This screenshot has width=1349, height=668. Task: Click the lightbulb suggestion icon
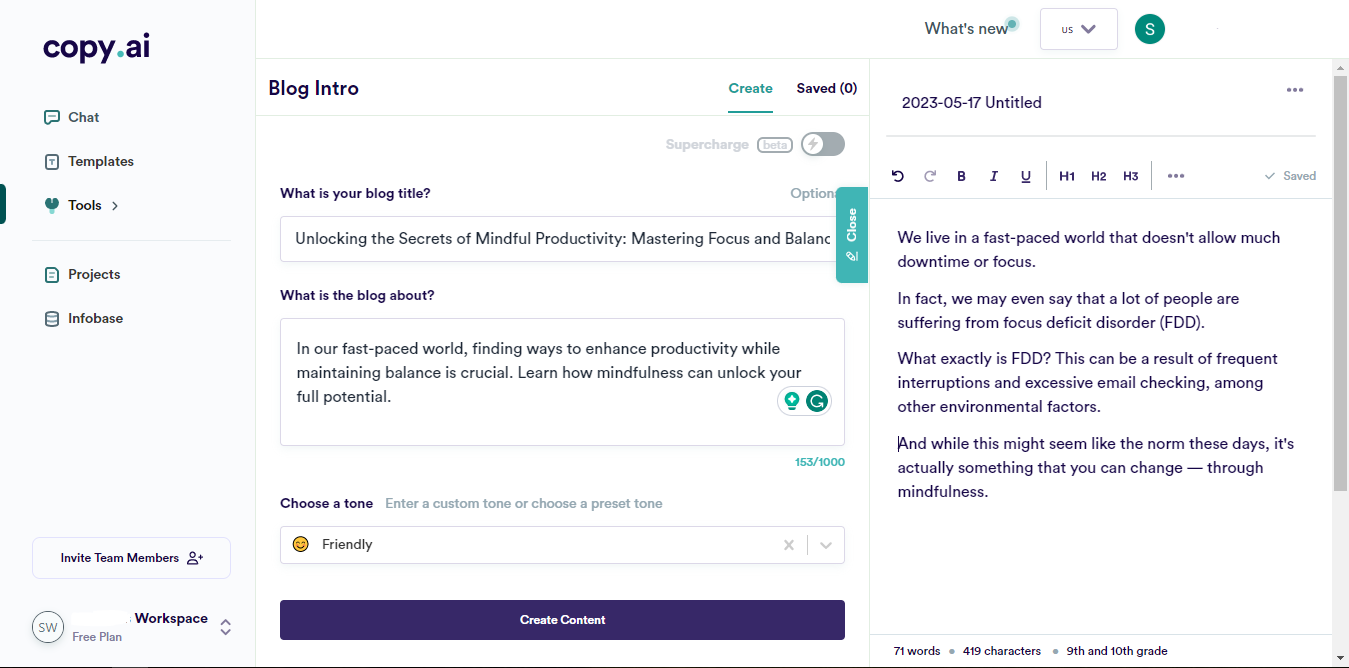[792, 401]
